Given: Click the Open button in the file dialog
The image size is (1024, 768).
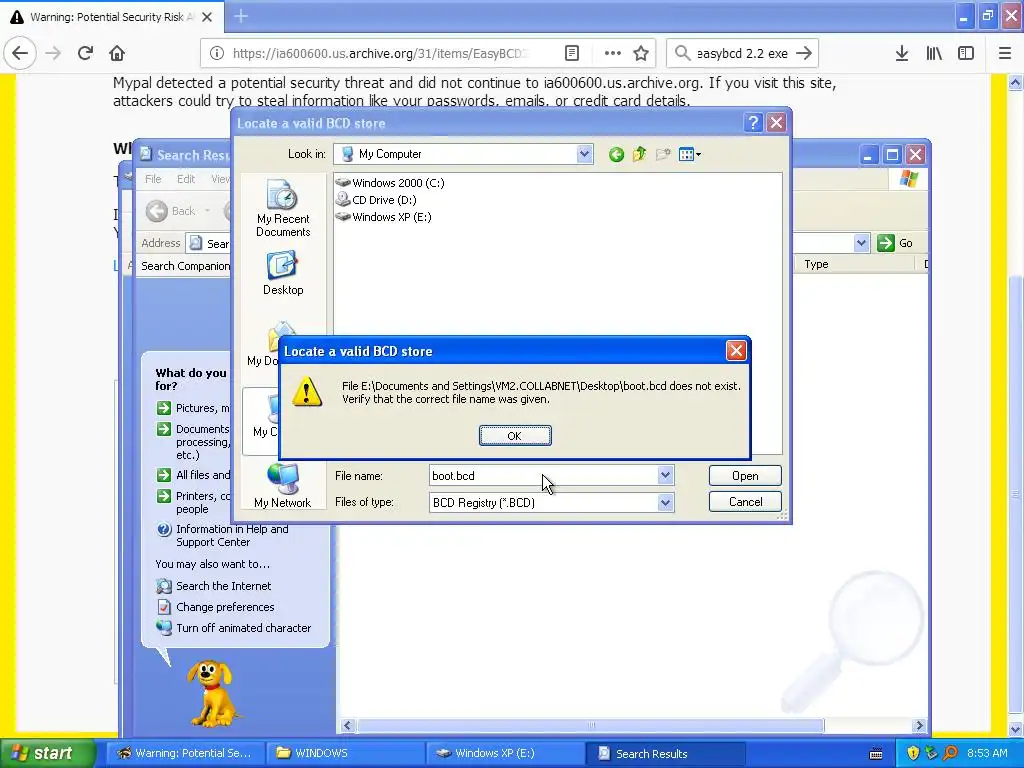Looking at the screenshot, I should 745,475.
